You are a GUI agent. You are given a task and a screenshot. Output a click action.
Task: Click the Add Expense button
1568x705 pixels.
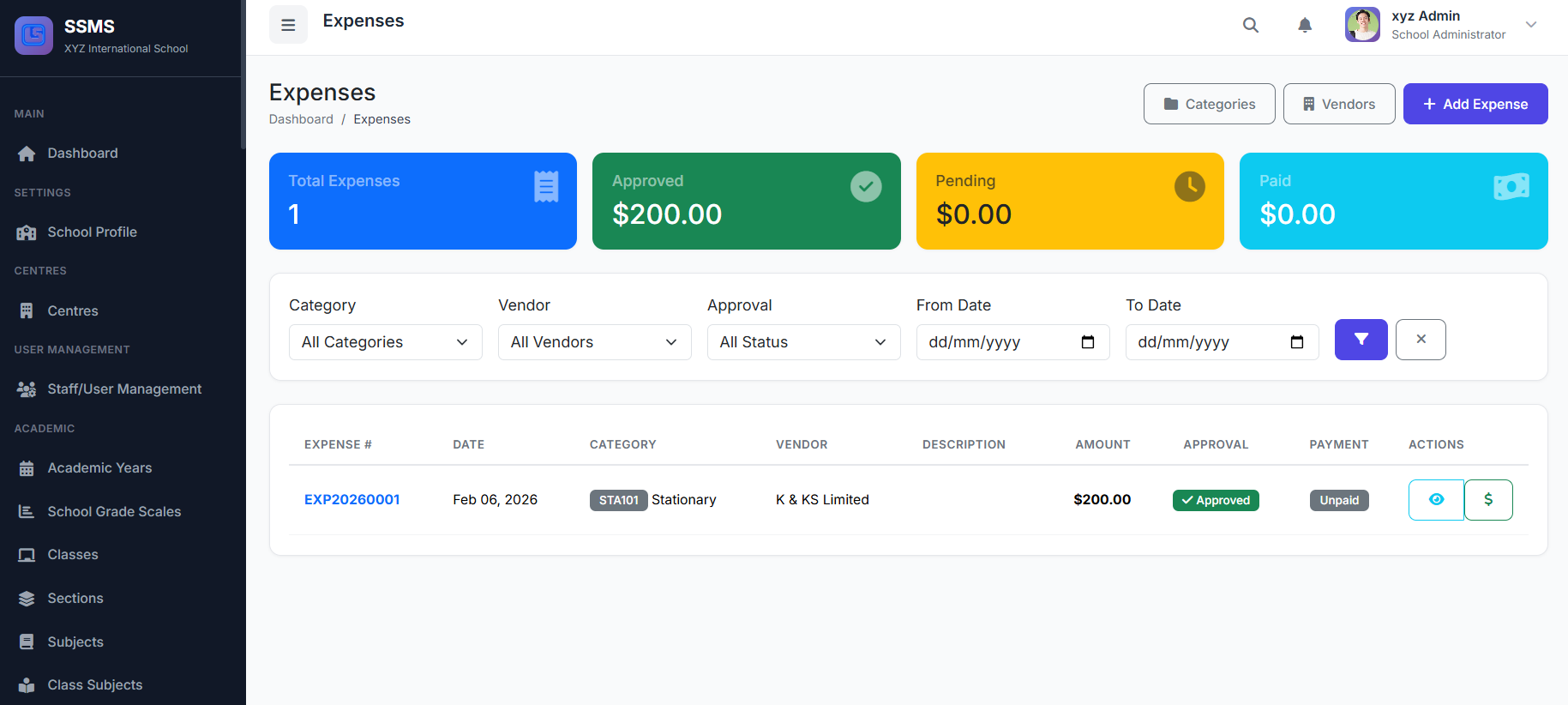click(x=1475, y=104)
